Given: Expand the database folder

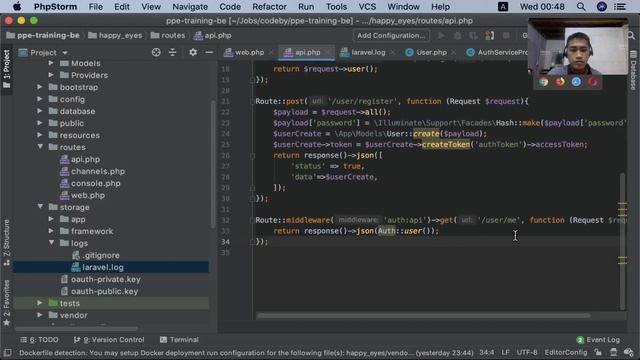Looking at the screenshot, I should point(40,111).
